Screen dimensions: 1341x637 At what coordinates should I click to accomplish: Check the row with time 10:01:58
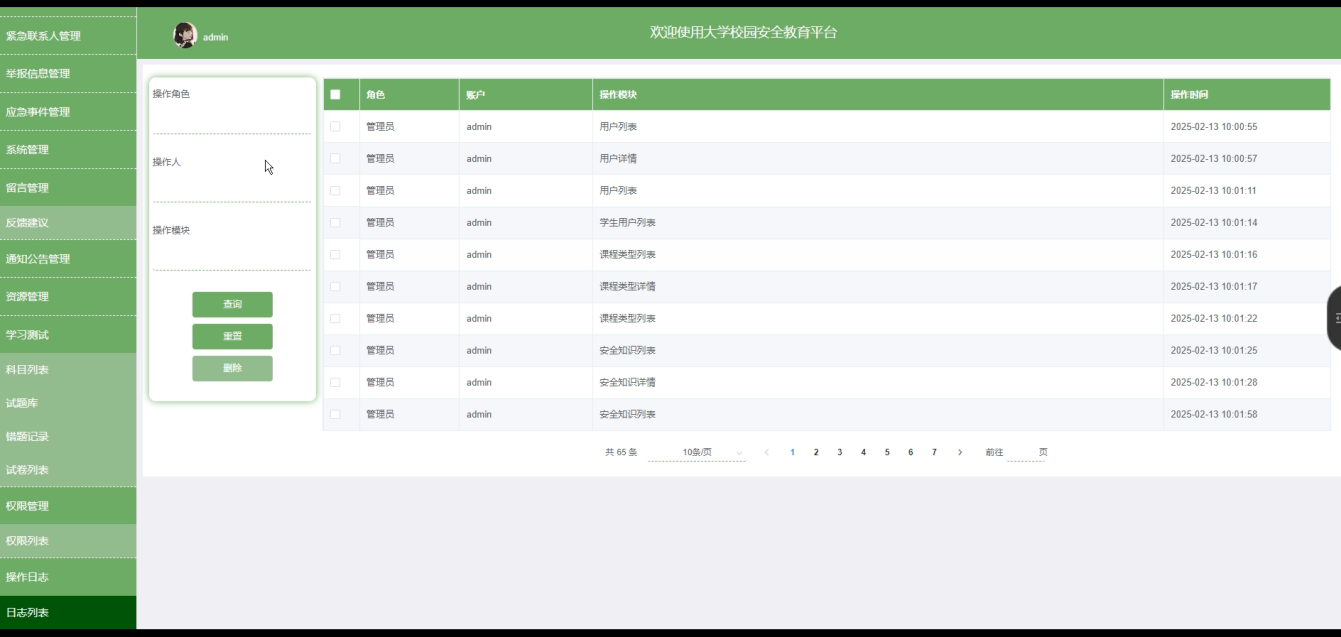335,415
